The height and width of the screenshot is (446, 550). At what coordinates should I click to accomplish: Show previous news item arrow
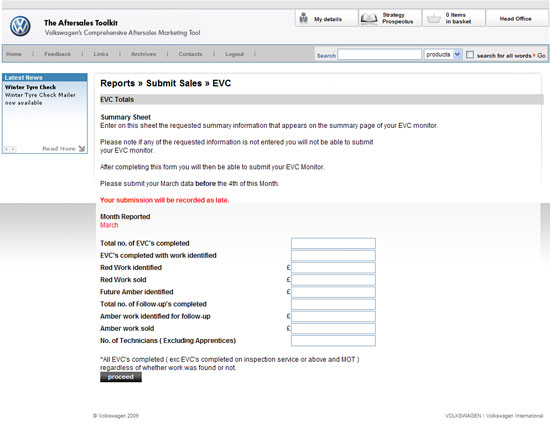pyautogui.click(x=6, y=149)
